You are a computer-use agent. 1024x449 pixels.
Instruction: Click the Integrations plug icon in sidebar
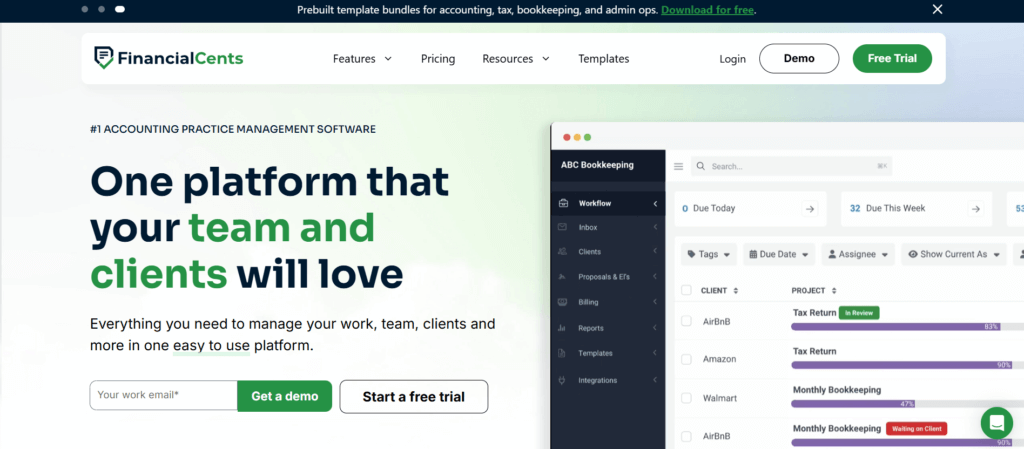click(x=563, y=380)
